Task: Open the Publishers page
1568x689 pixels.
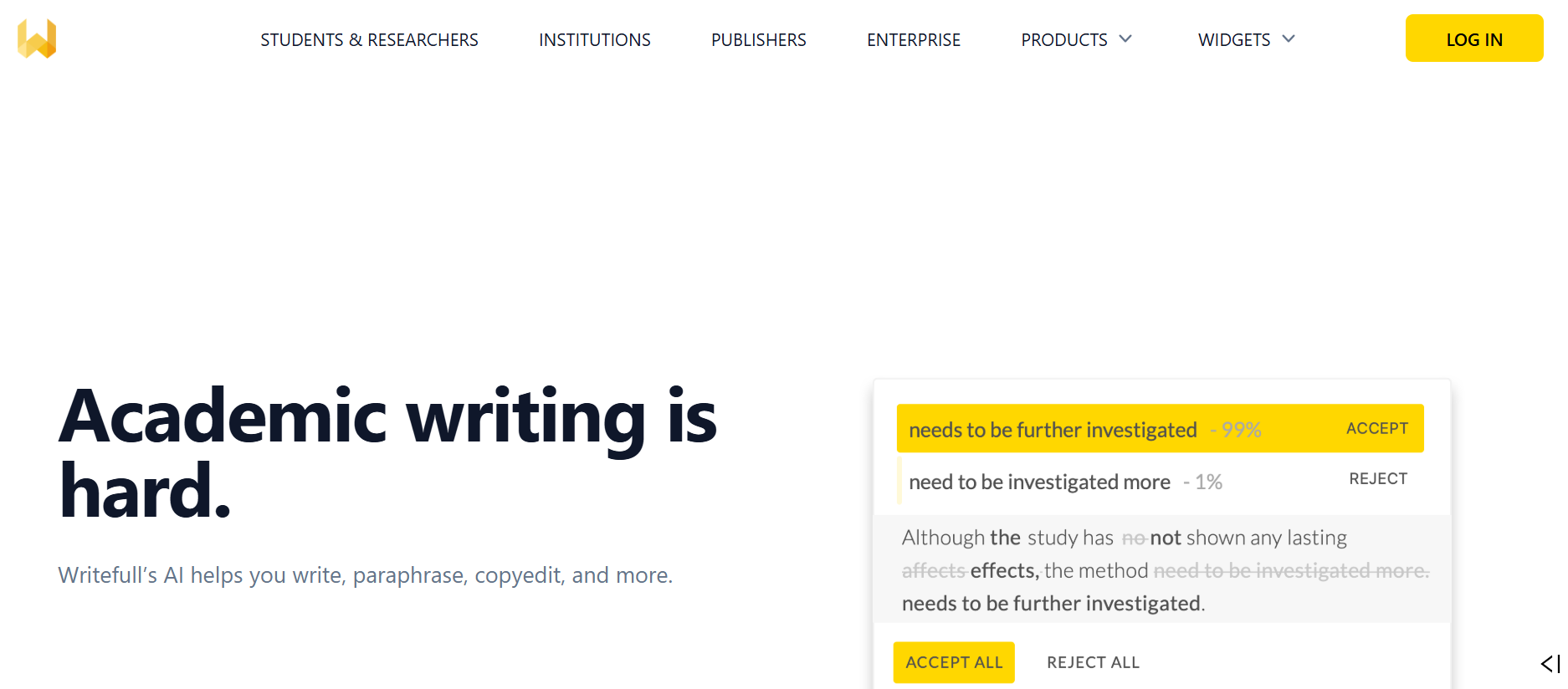Action: [x=759, y=40]
